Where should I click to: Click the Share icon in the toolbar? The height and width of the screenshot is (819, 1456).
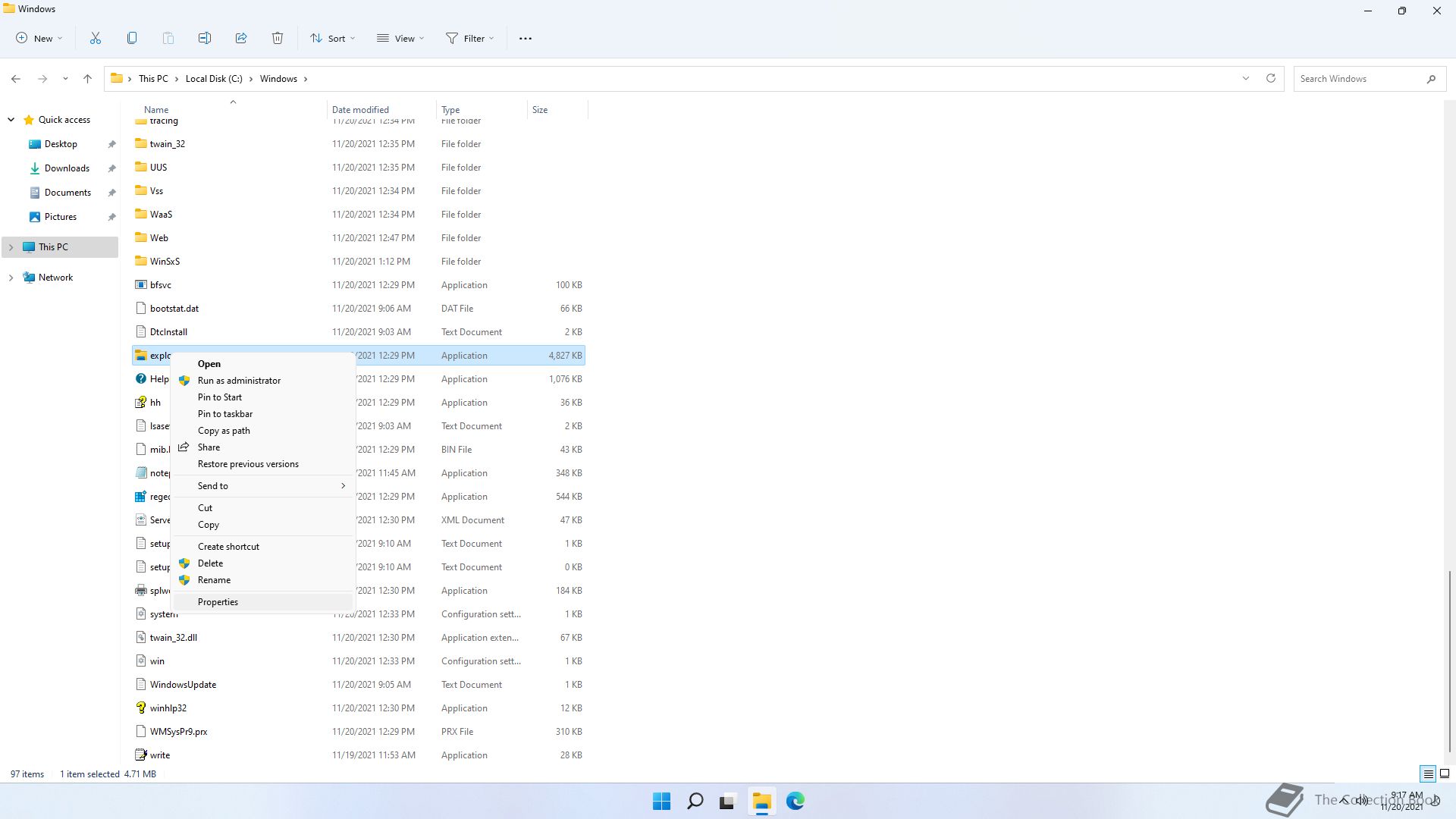pyautogui.click(x=241, y=38)
